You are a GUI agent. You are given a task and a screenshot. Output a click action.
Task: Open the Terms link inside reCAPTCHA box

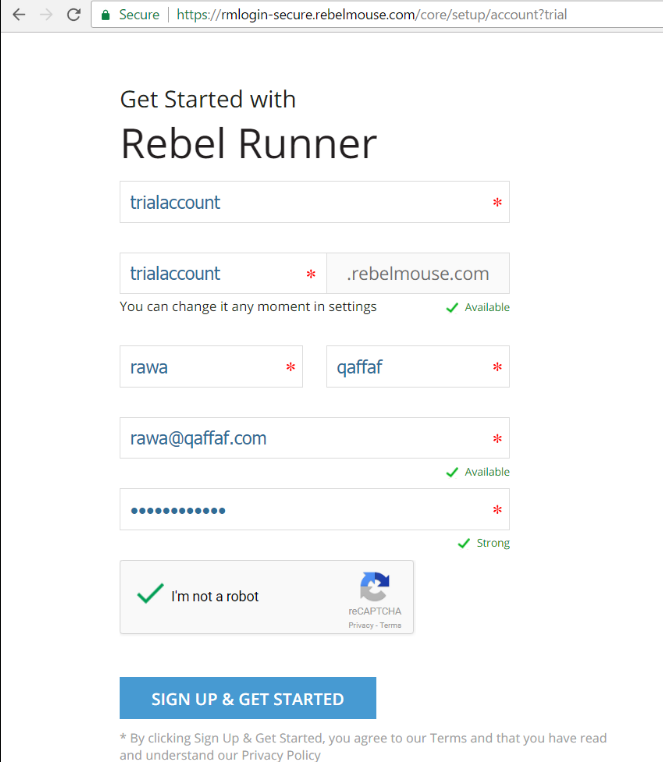tap(390, 625)
